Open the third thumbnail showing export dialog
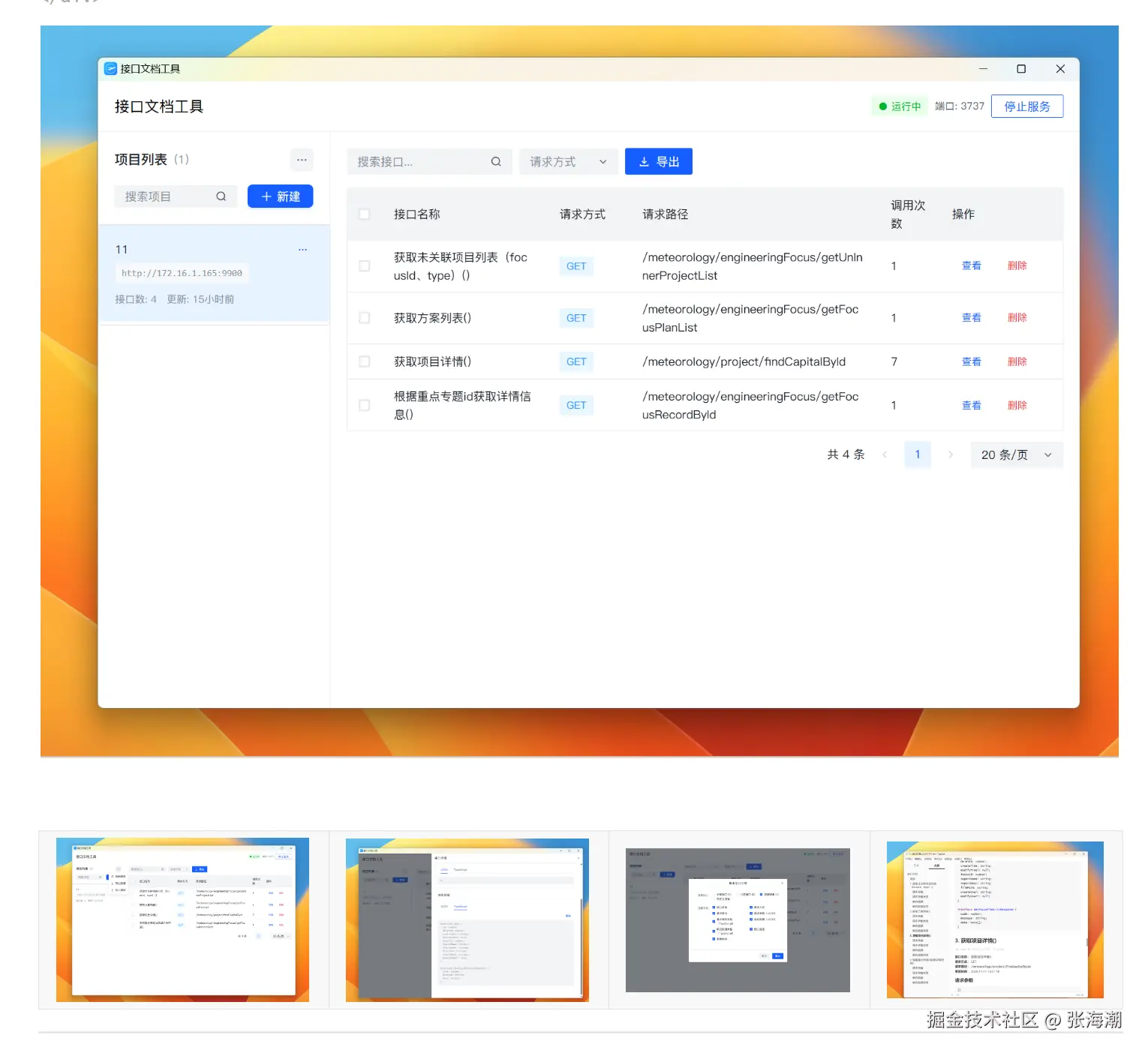1148x1056 pixels. coord(738,920)
